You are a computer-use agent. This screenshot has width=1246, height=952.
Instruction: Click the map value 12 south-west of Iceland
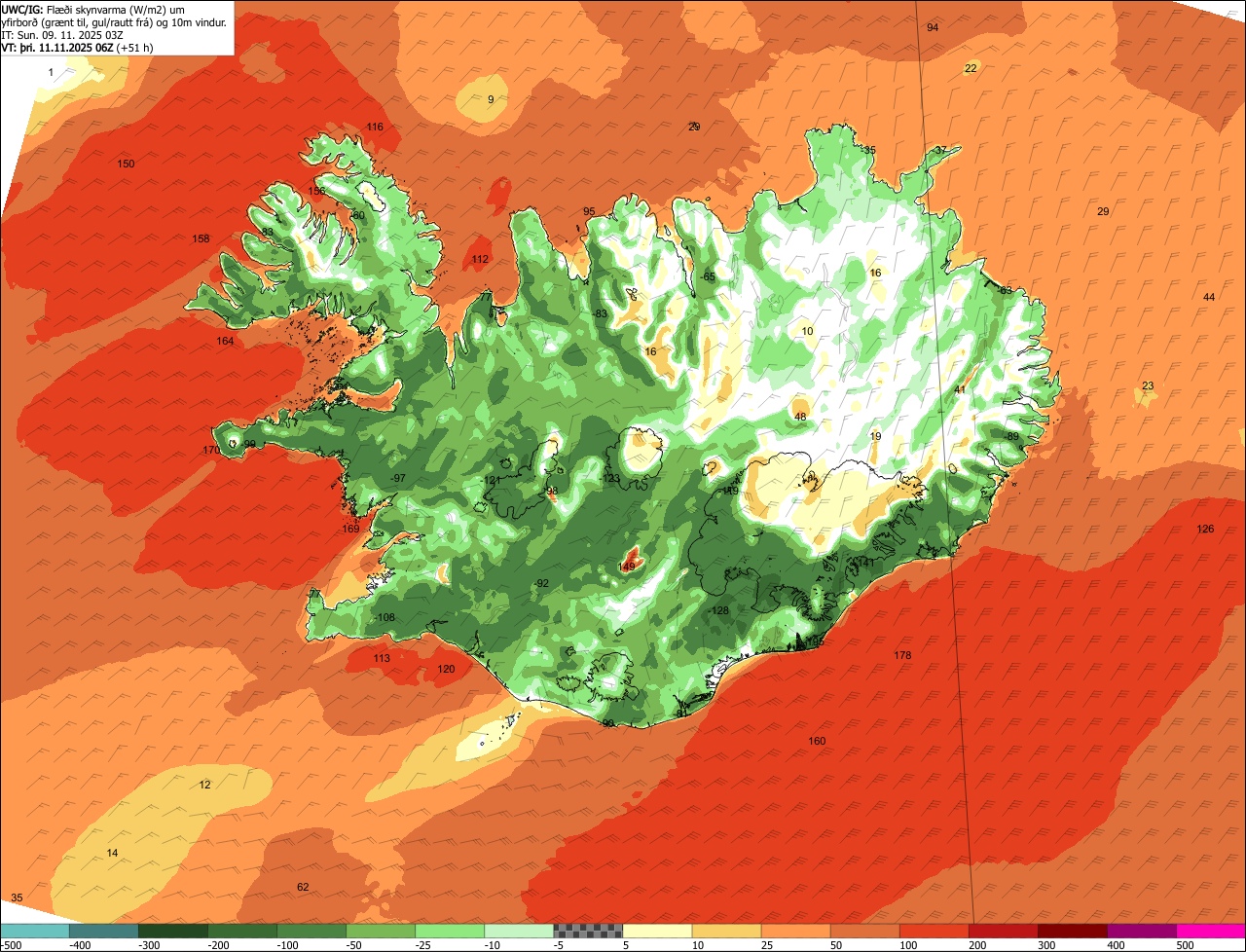[204, 785]
